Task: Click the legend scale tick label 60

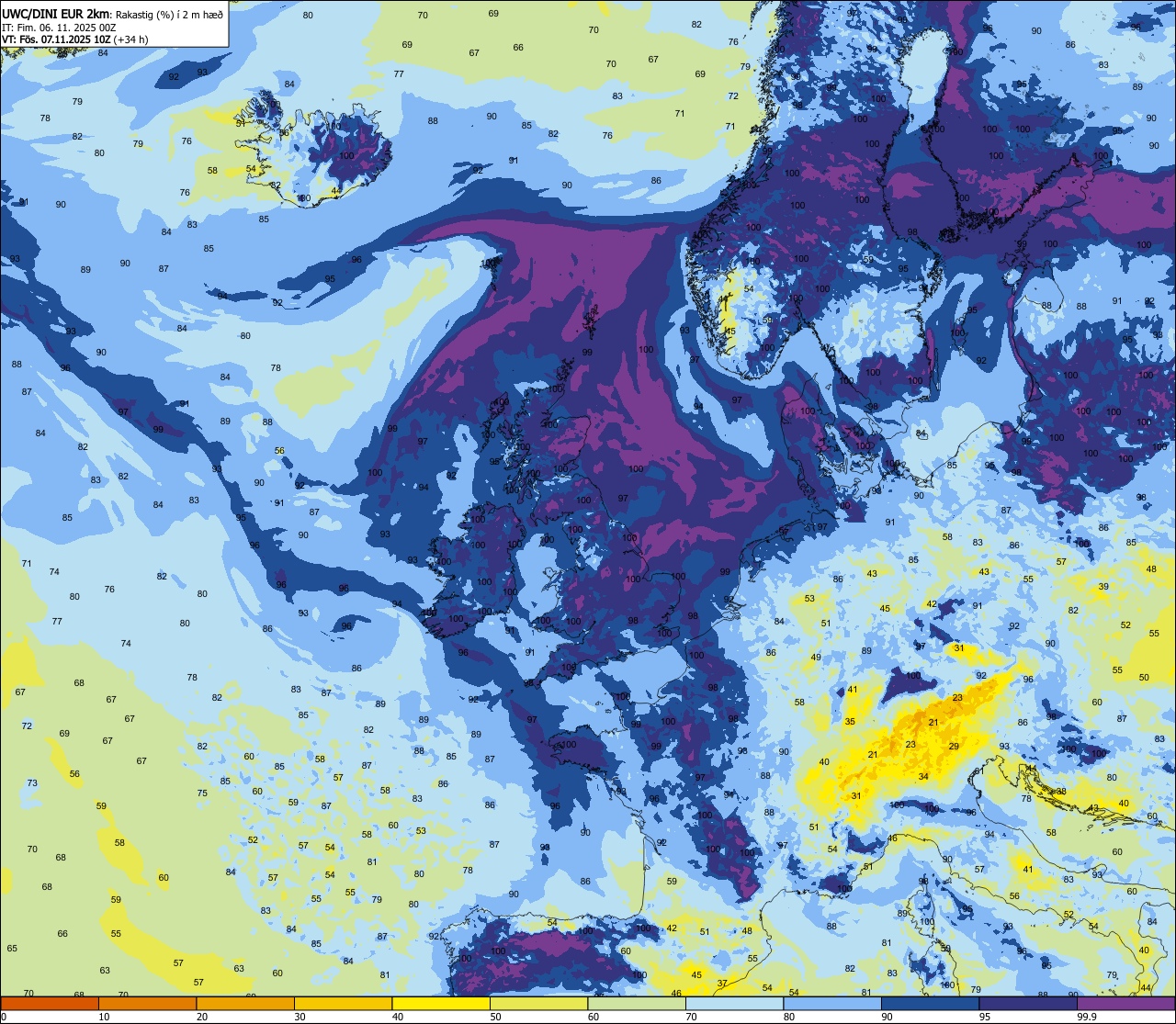Action: (x=594, y=1017)
